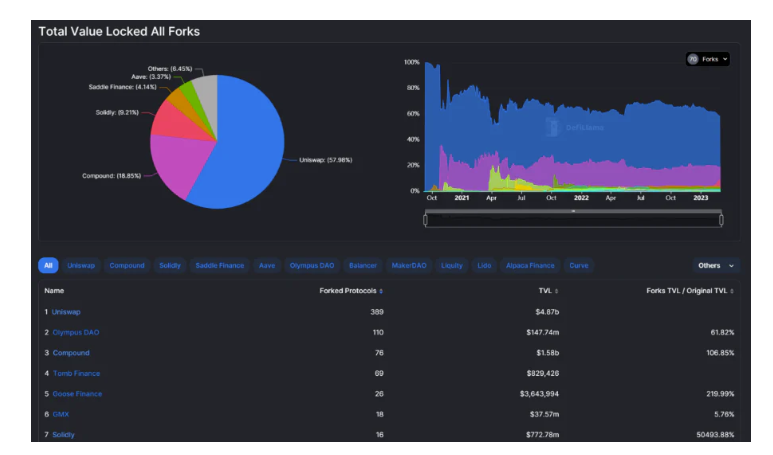Image resolution: width=773 pixels, height=455 pixels.
Task: Filter by Aave pill
Action: [x=267, y=265]
